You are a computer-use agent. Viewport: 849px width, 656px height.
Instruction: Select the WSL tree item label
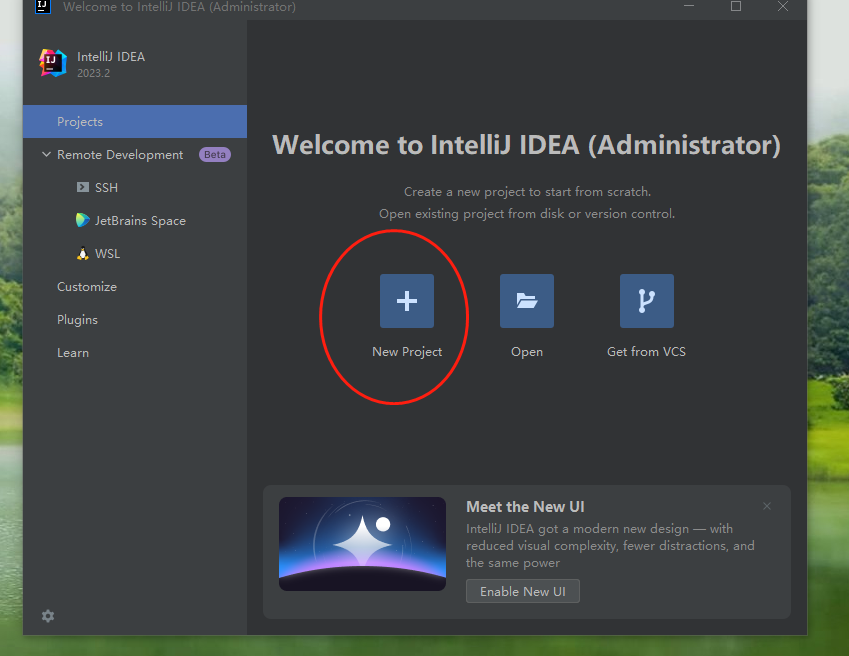pos(107,254)
